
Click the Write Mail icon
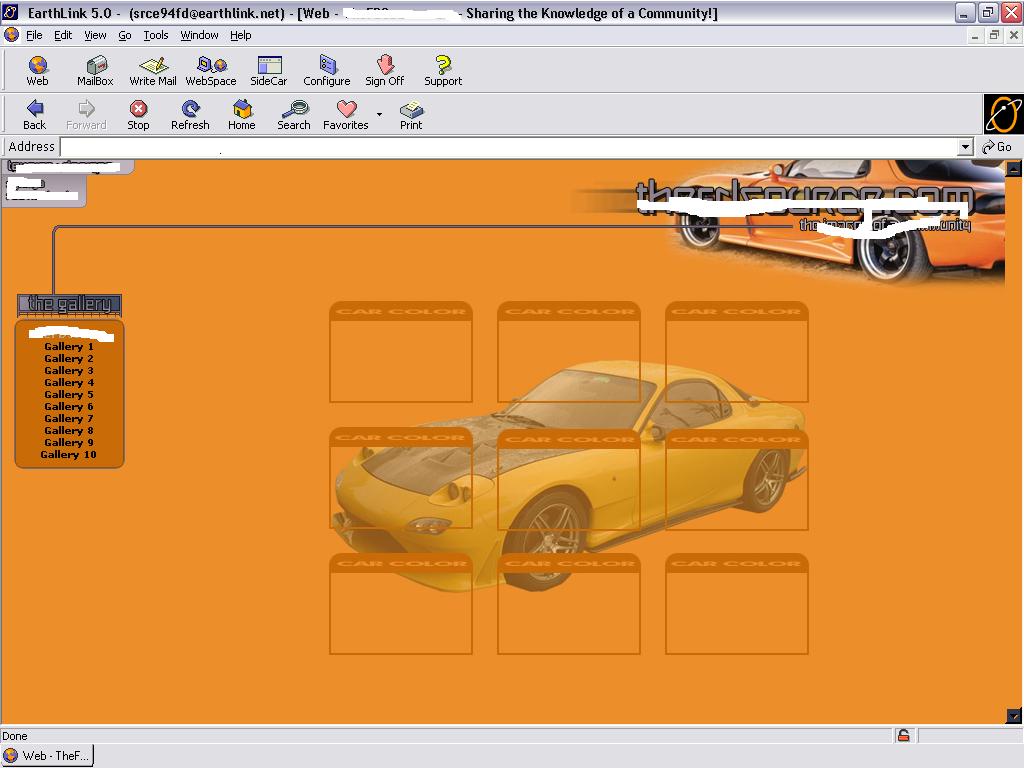[153, 70]
